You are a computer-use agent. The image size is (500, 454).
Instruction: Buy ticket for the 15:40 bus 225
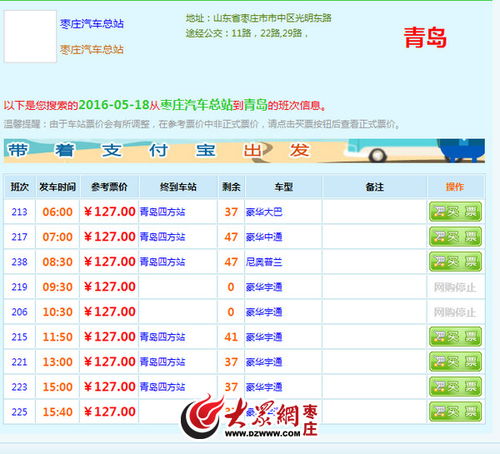pos(455,412)
